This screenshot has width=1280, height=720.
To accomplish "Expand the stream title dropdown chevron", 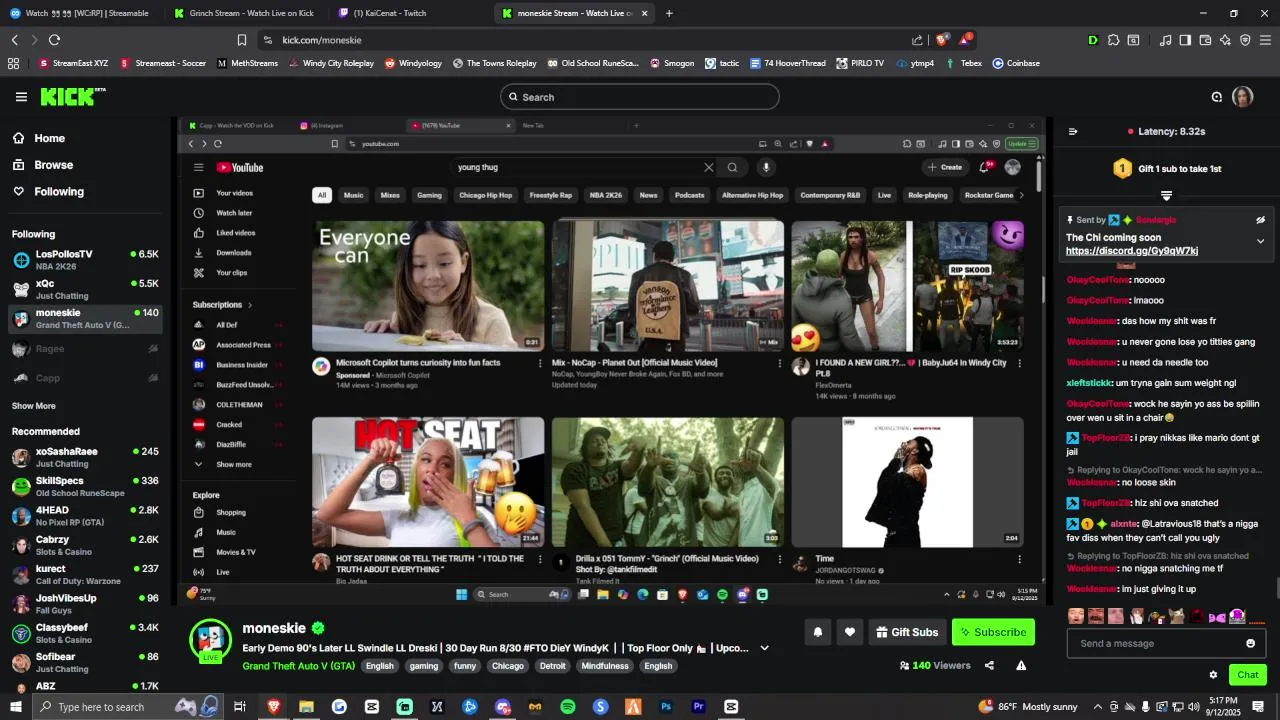I will (764, 648).
